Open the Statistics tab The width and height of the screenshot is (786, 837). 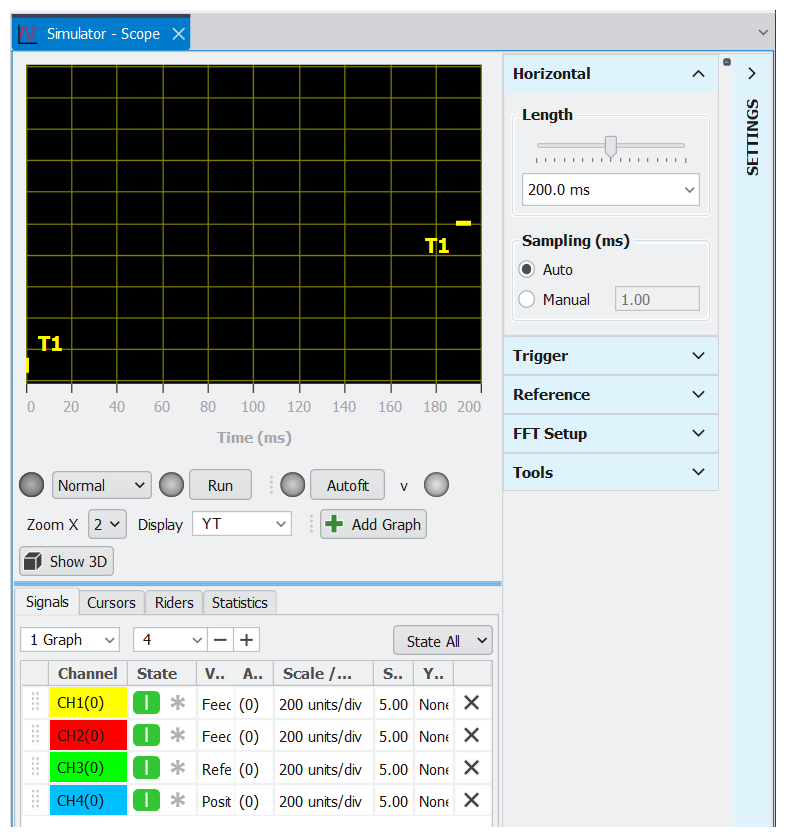click(239, 602)
